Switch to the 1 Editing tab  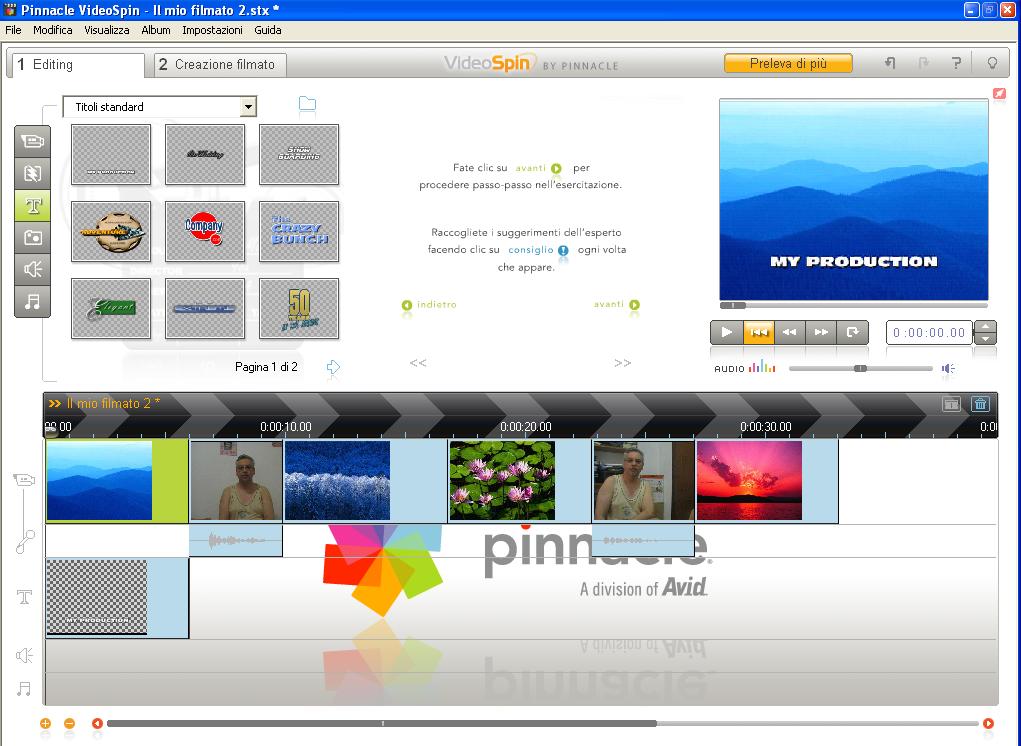pyautogui.click(x=76, y=64)
